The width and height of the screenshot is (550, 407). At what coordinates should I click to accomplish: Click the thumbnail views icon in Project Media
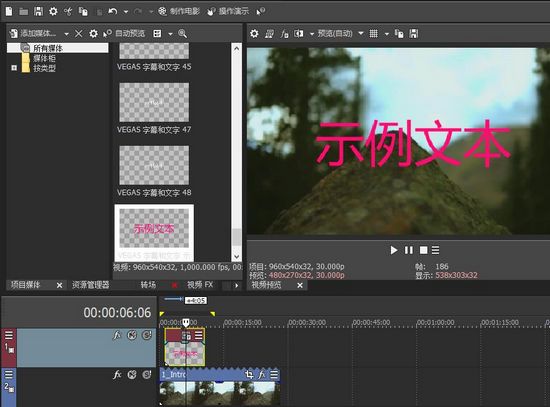157,33
